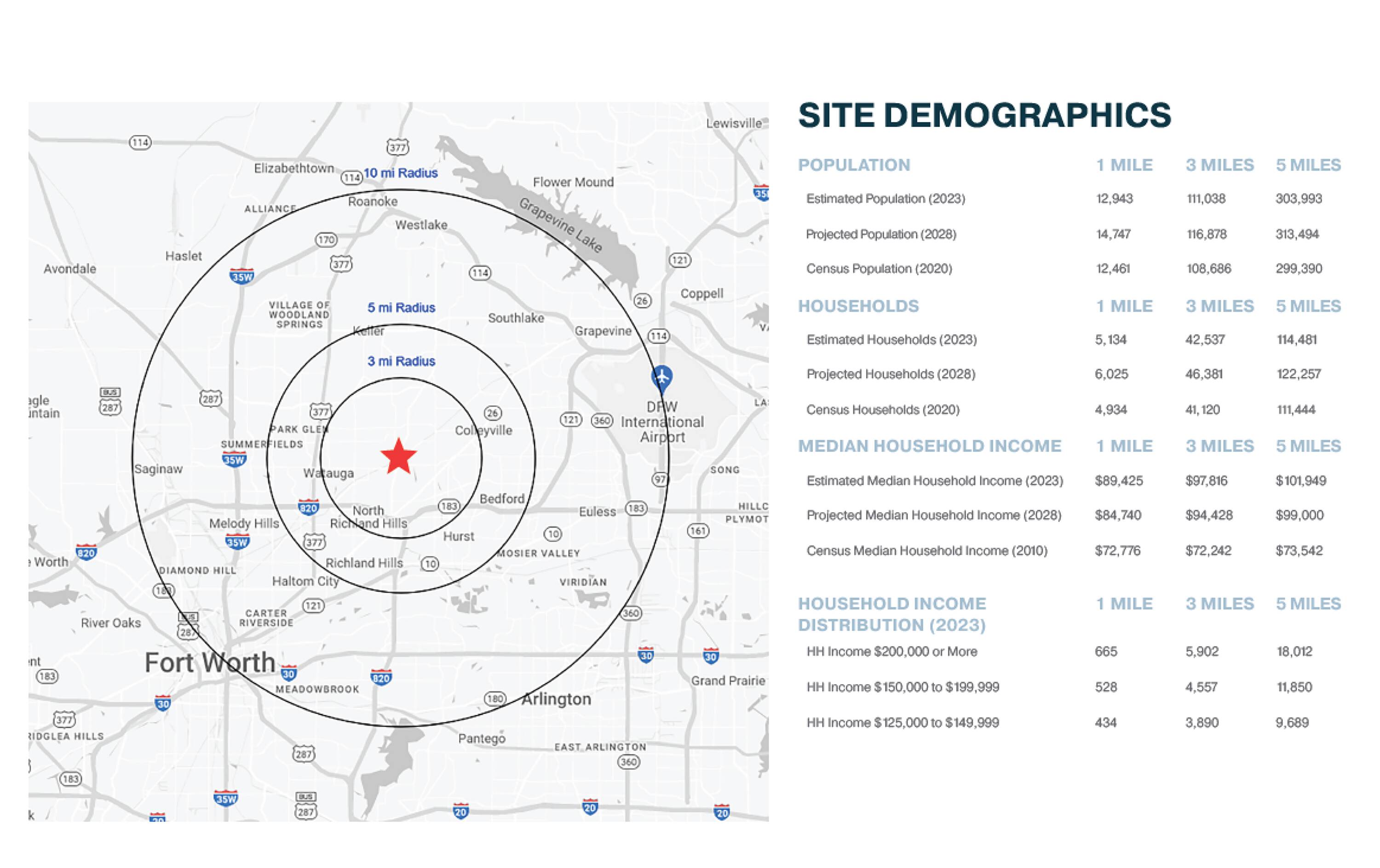
Task: Click the Interstate 35W shield near Haslet
Action: tap(241, 276)
